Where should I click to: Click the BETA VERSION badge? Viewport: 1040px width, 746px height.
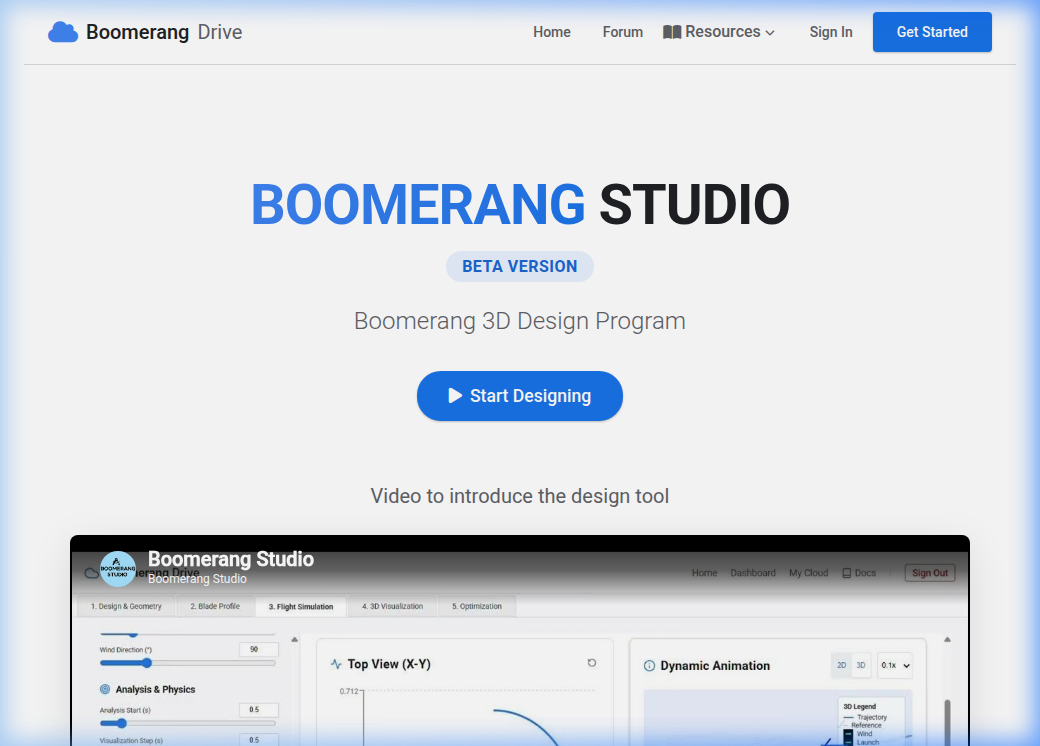pyautogui.click(x=520, y=267)
